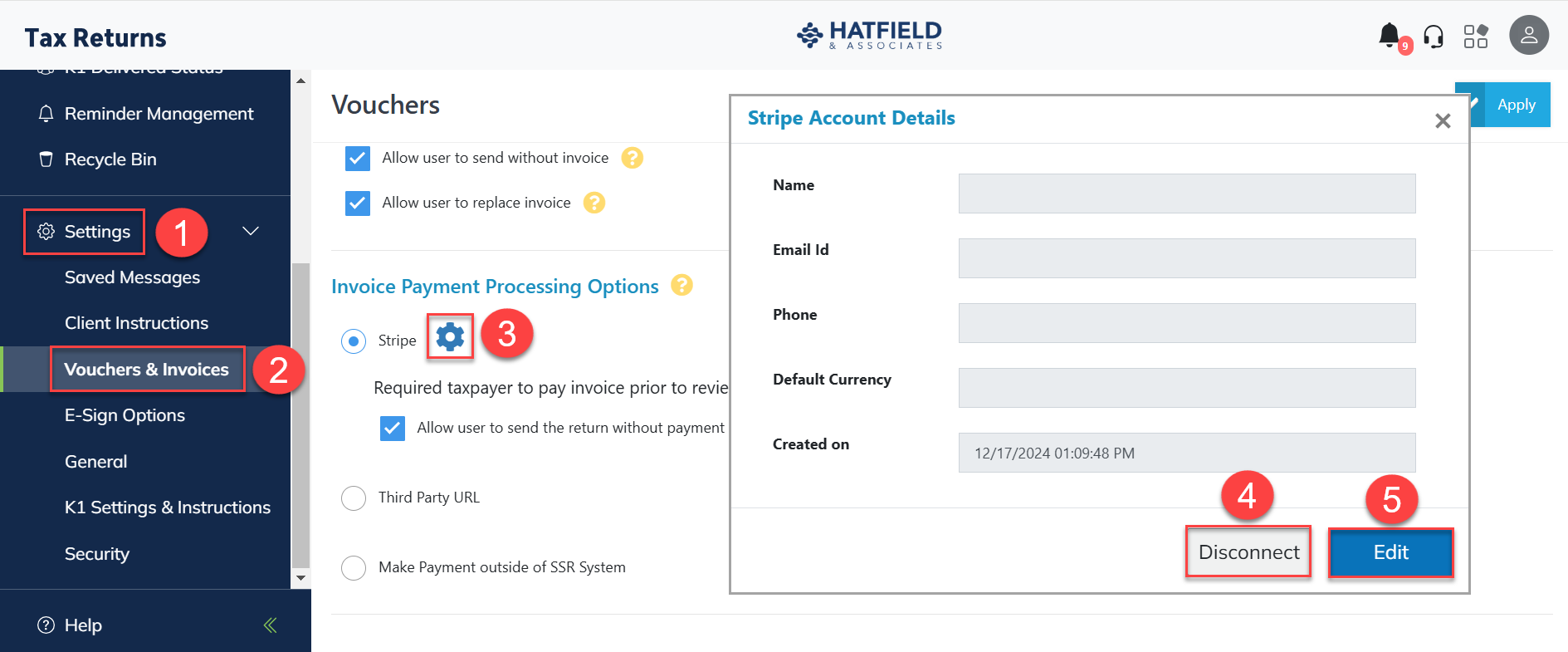1568x652 pixels.
Task: Open the app switcher grid icon
Action: [x=1476, y=37]
